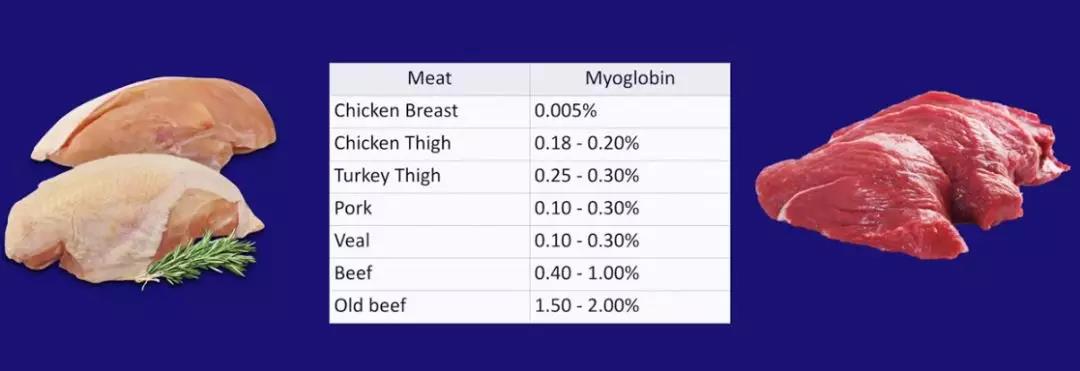Click the raw chicken breast image

141,180
